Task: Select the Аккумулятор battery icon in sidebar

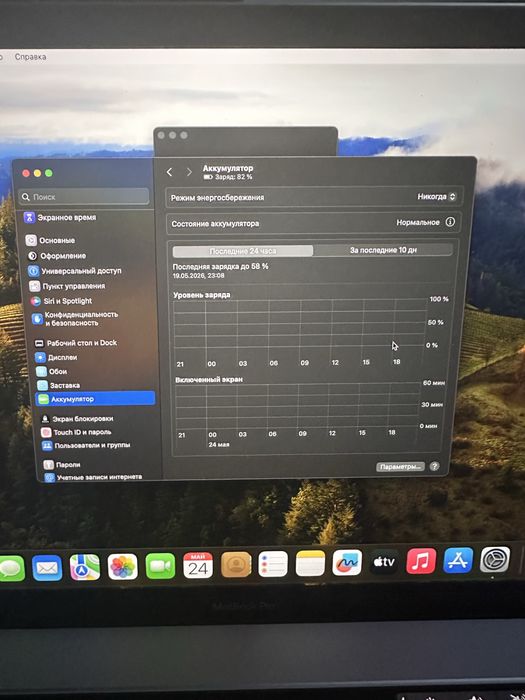Action: (x=43, y=399)
